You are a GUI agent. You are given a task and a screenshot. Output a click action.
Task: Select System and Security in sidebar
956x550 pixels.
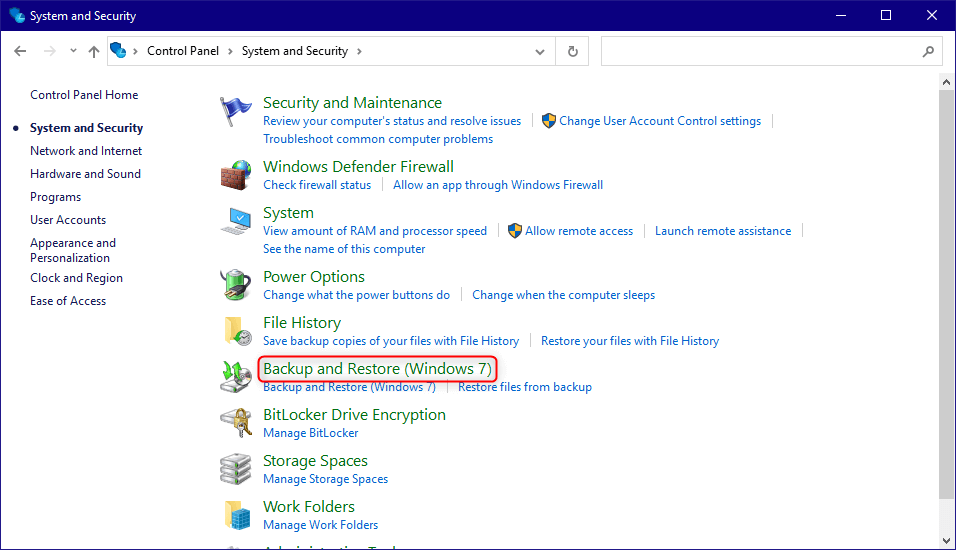click(x=87, y=127)
